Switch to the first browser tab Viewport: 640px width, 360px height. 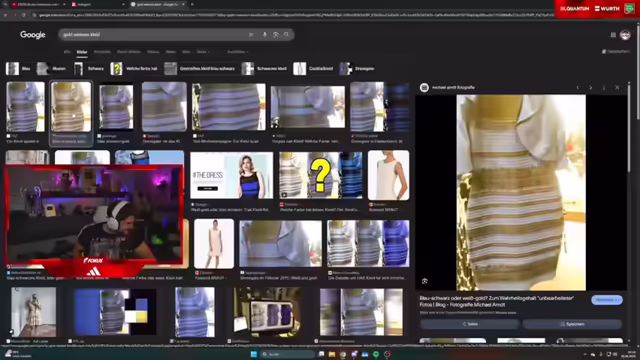tap(38, 4)
